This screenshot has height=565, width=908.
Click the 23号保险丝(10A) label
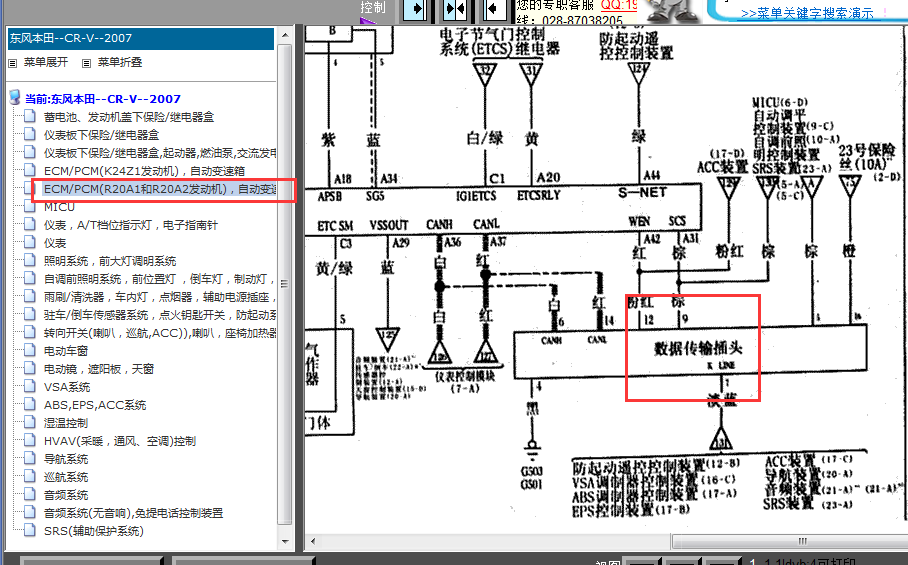tap(866, 157)
